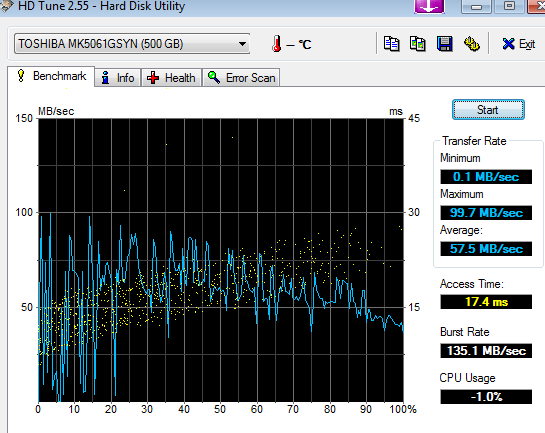Click the purple download arrow icon in title bar

coord(430,6)
